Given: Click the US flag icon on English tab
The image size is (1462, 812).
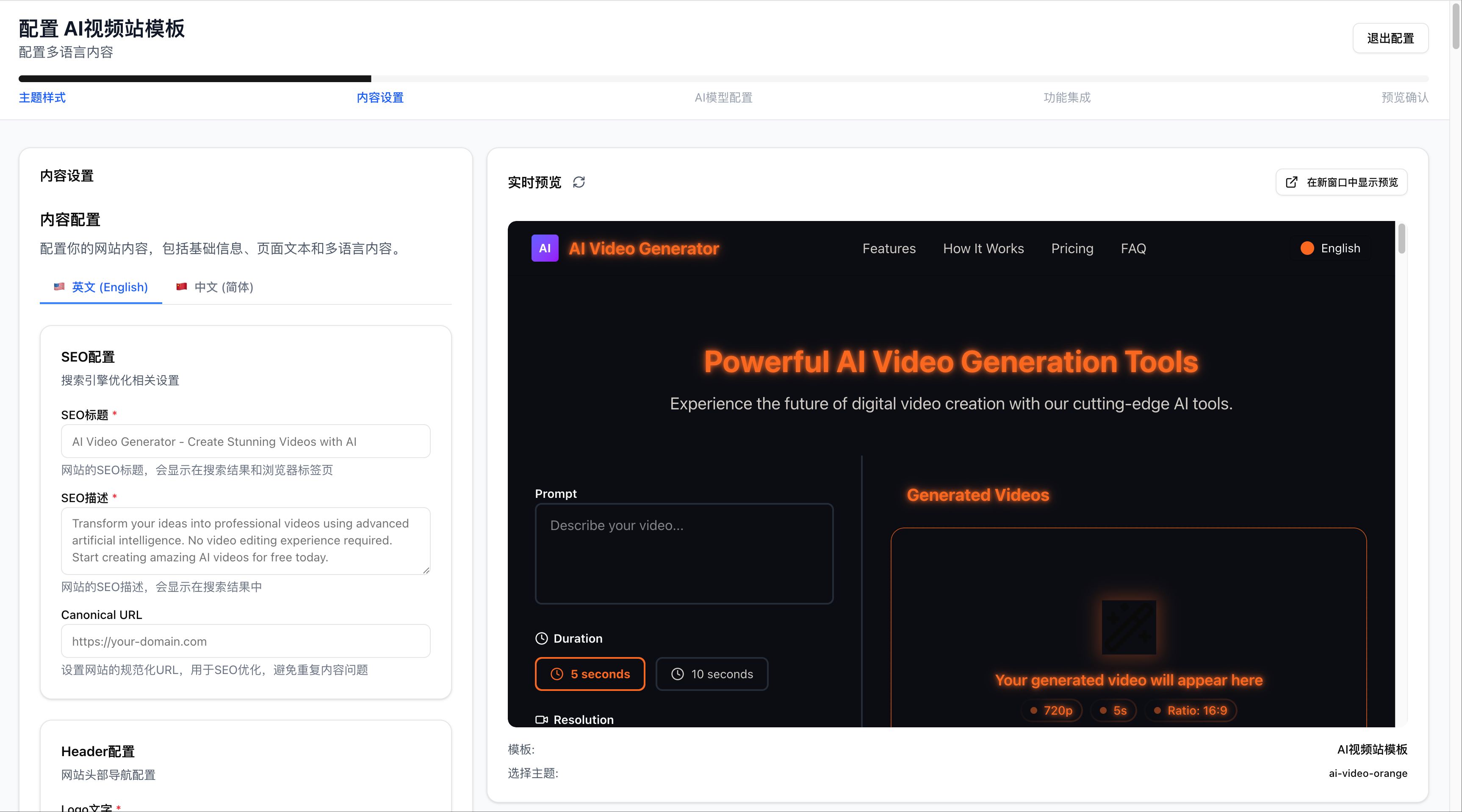Looking at the screenshot, I should (x=59, y=287).
